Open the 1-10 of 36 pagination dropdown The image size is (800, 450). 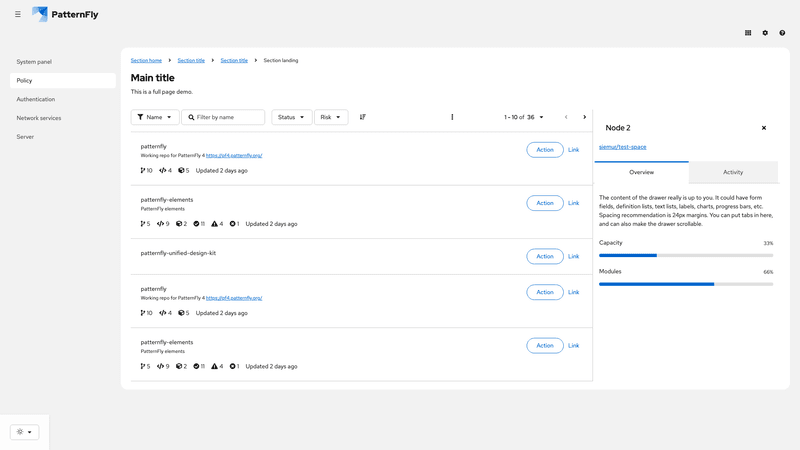click(523, 117)
